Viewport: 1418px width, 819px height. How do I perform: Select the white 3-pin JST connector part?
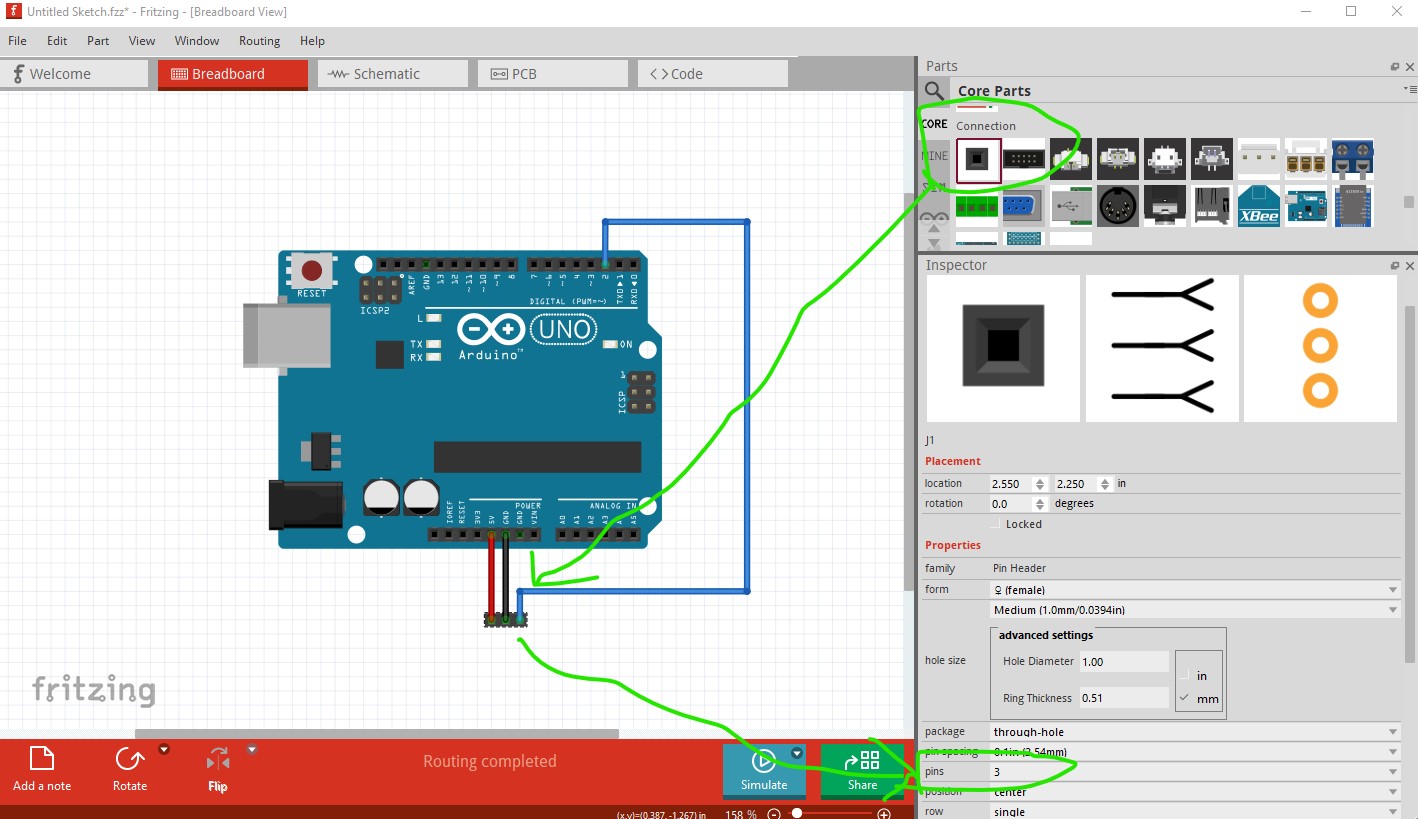point(1259,160)
